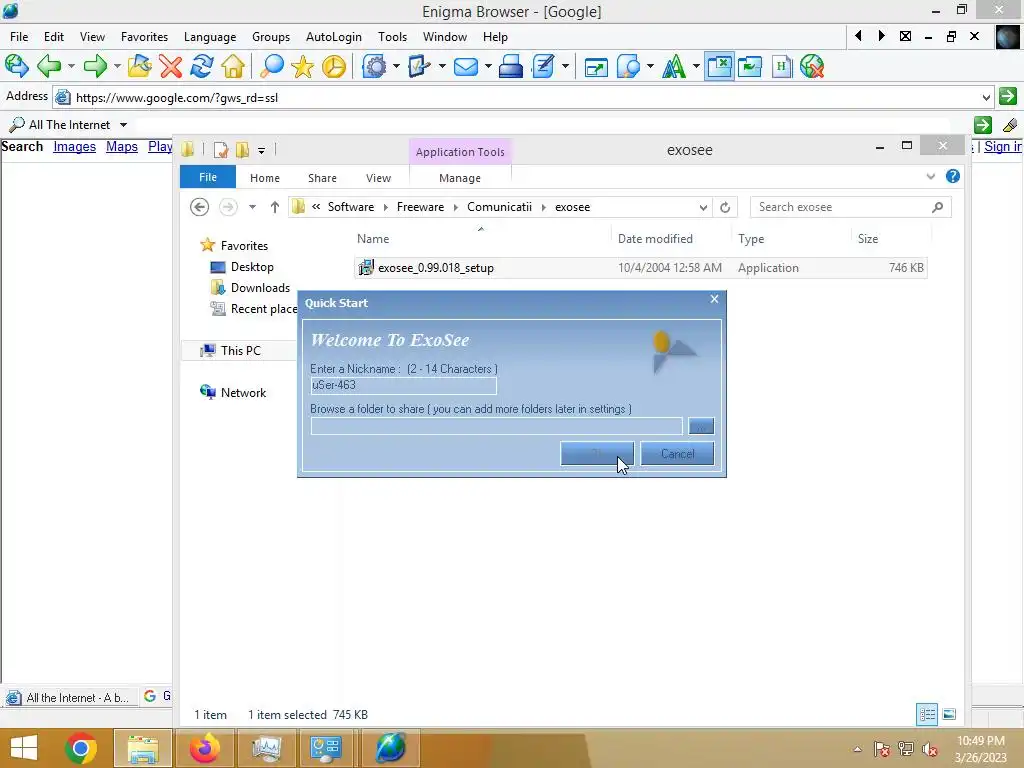This screenshot has width=1024, height=768.
Task: Open the History clock icon
Action: point(334,66)
